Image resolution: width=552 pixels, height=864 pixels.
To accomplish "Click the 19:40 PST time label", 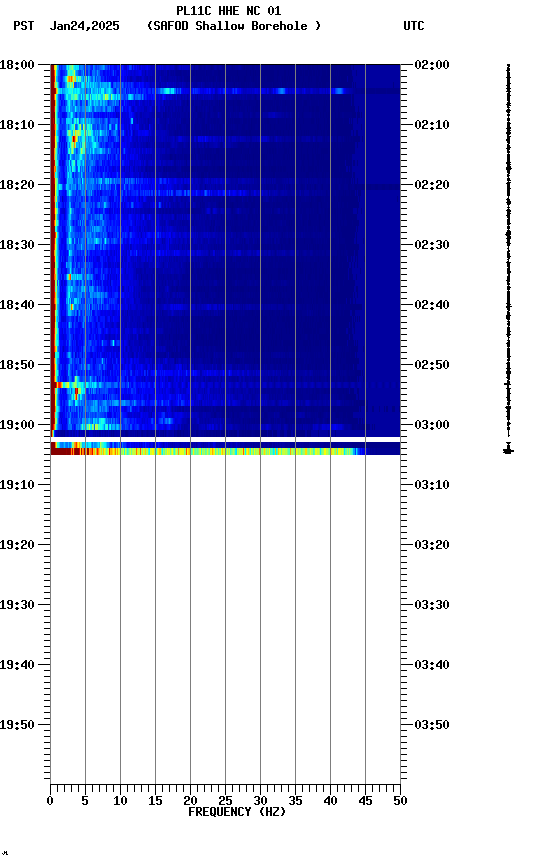I will tap(17, 666).
